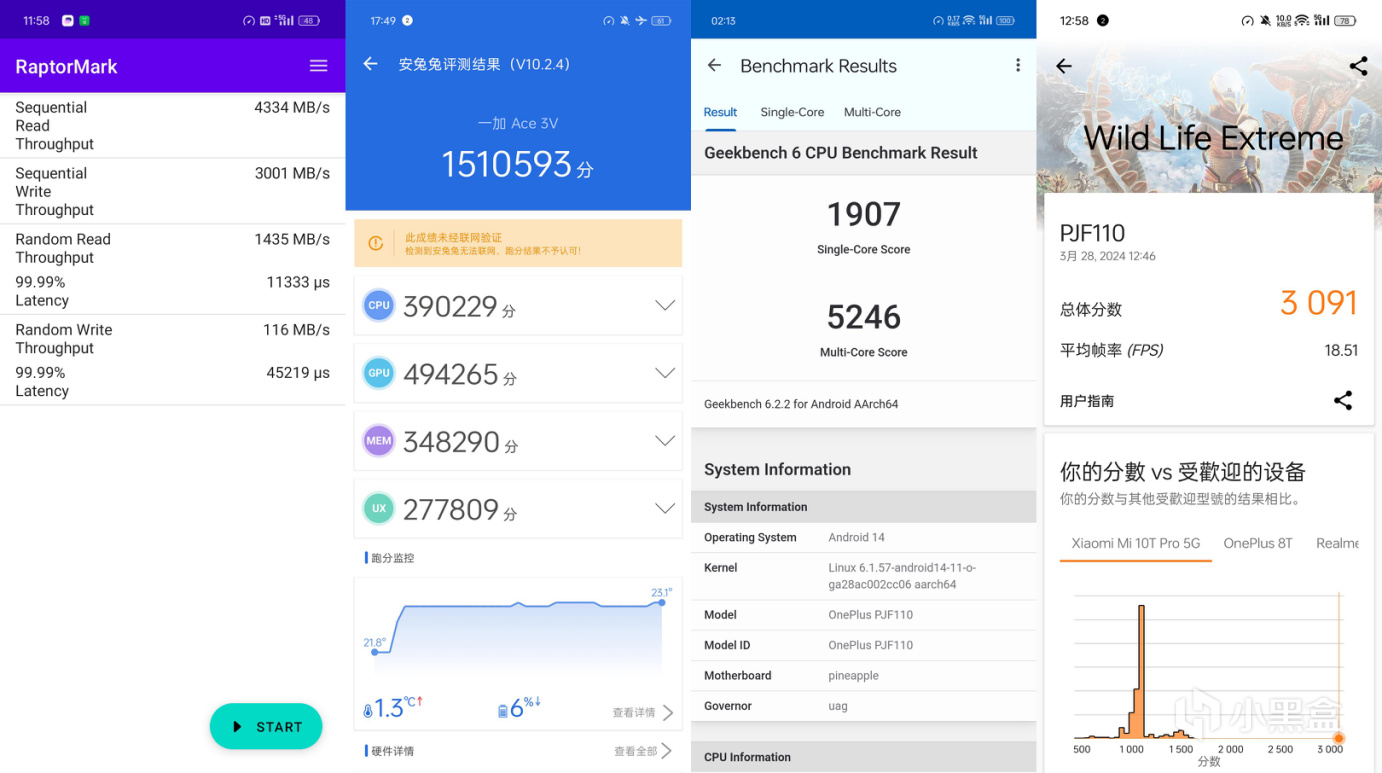Tap the 23.1° point on temperature graph
Viewport: 1382px width, 773px height.
coord(662,602)
